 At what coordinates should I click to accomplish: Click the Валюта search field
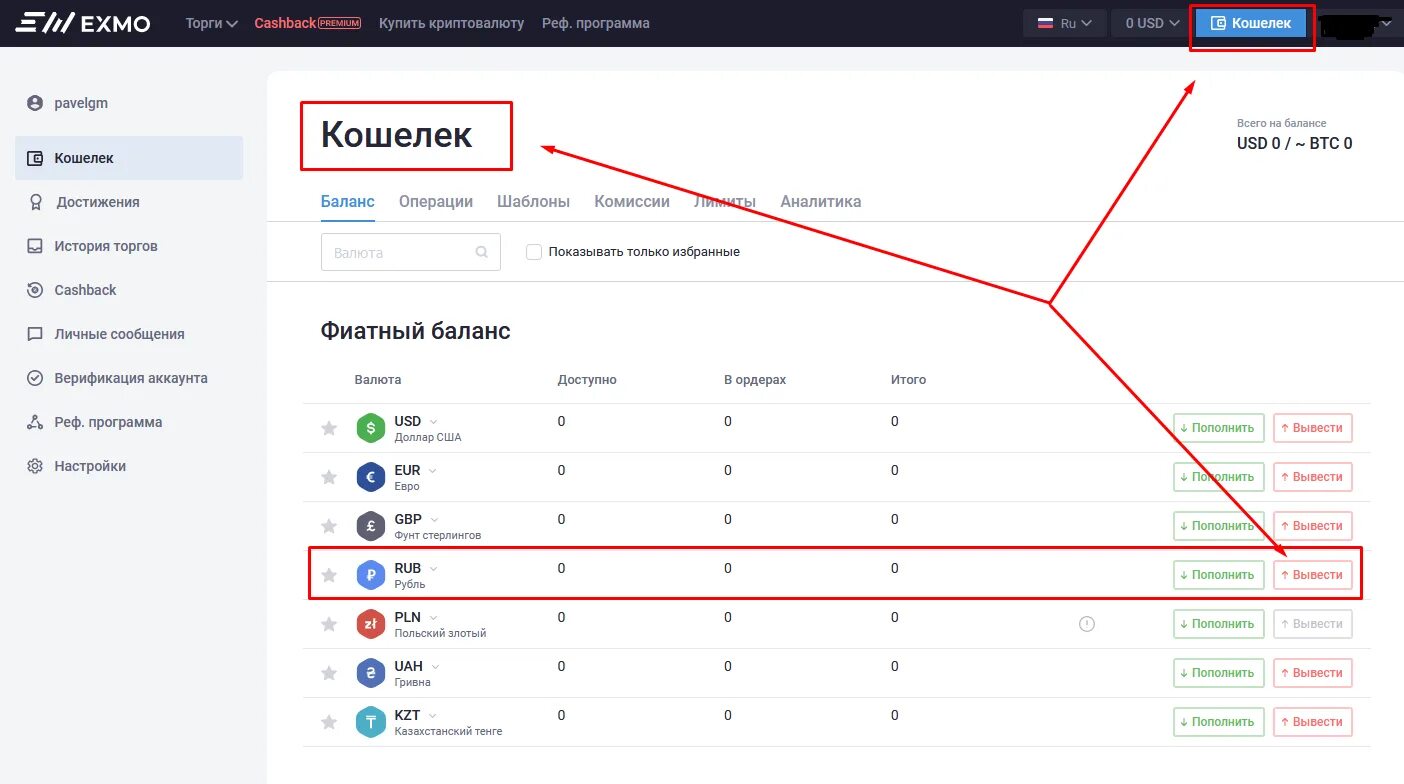[x=400, y=252]
